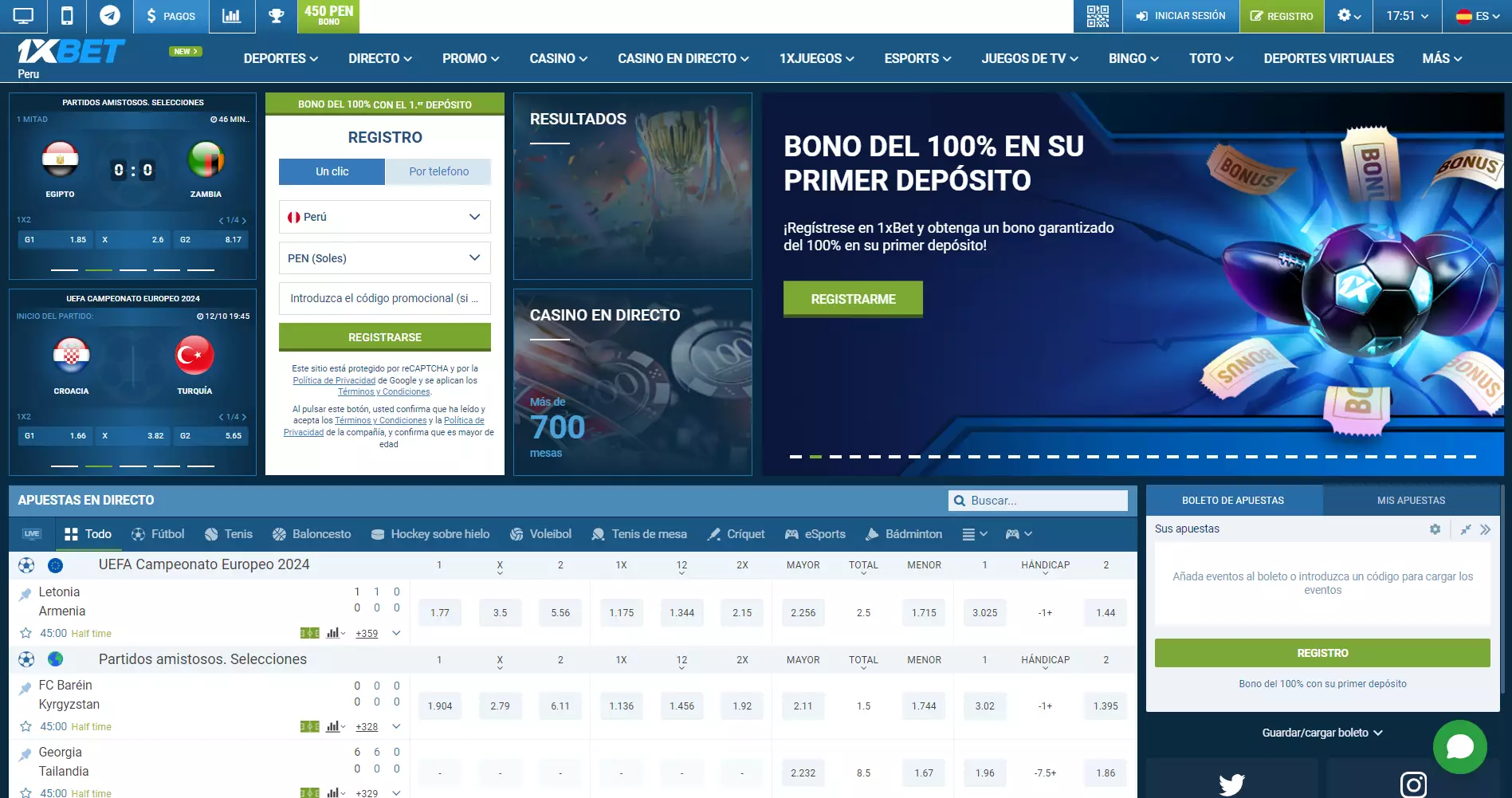Expand the DEPORTES menu
The height and width of the screenshot is (798, 1512).
pos(281,58)
